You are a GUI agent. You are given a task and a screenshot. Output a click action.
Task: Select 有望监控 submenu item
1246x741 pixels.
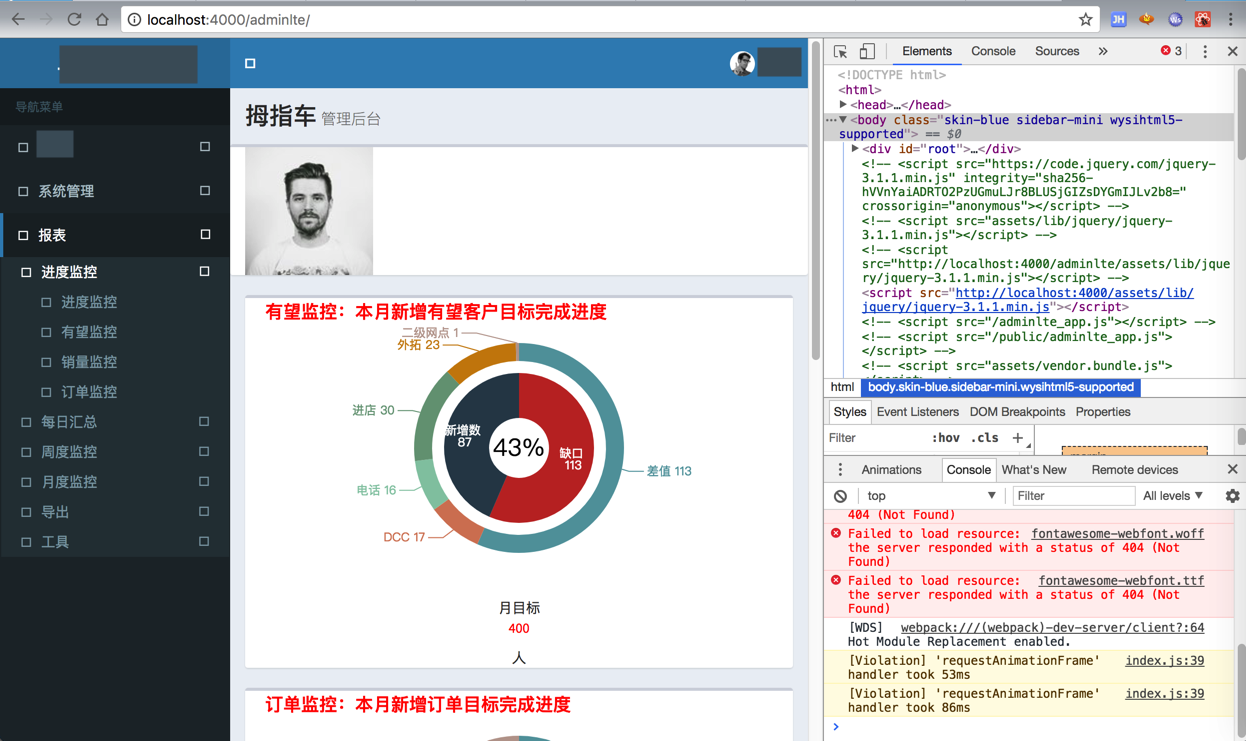89,332
